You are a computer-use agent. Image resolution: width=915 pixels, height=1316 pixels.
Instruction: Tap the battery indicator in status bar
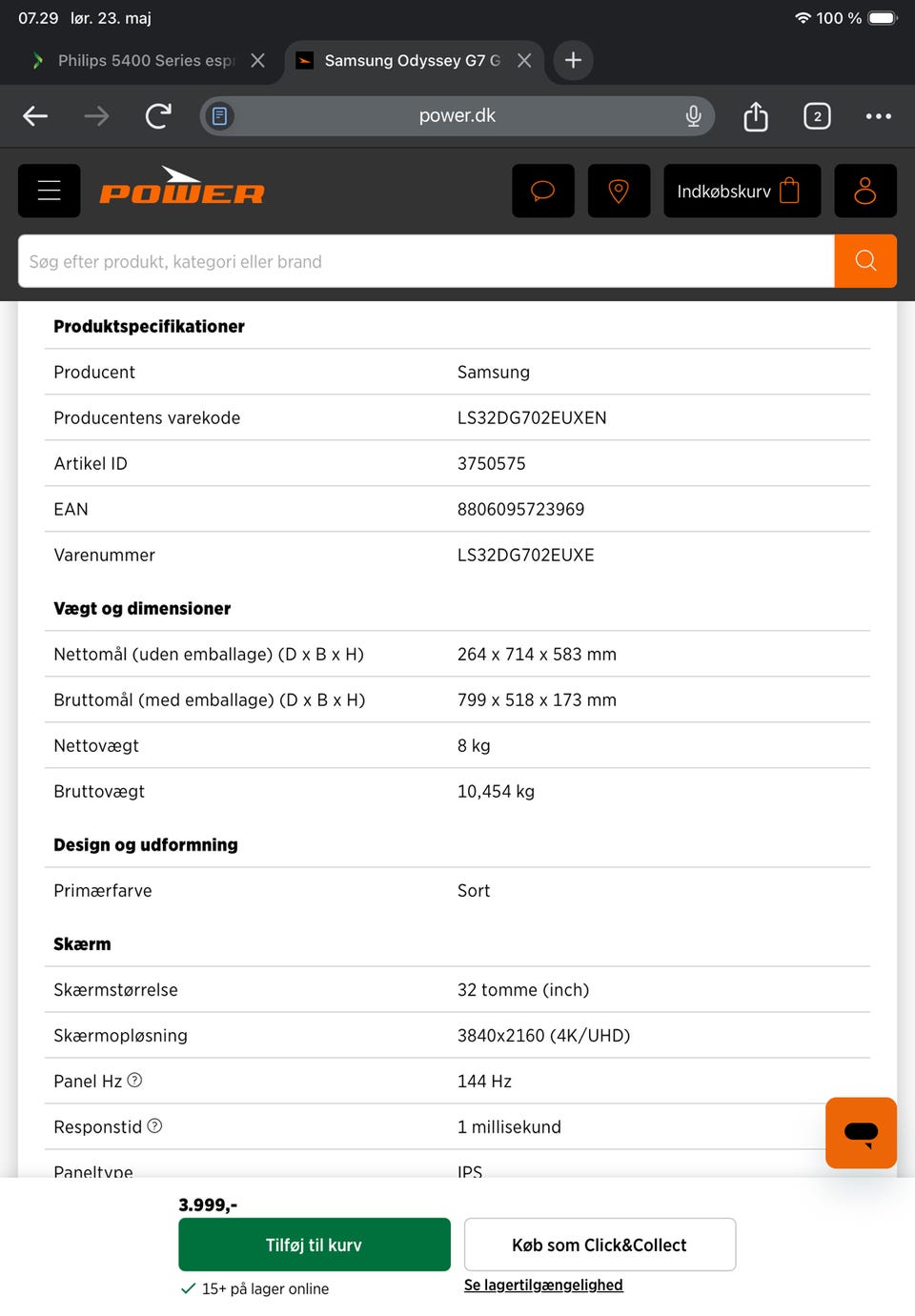883,18
